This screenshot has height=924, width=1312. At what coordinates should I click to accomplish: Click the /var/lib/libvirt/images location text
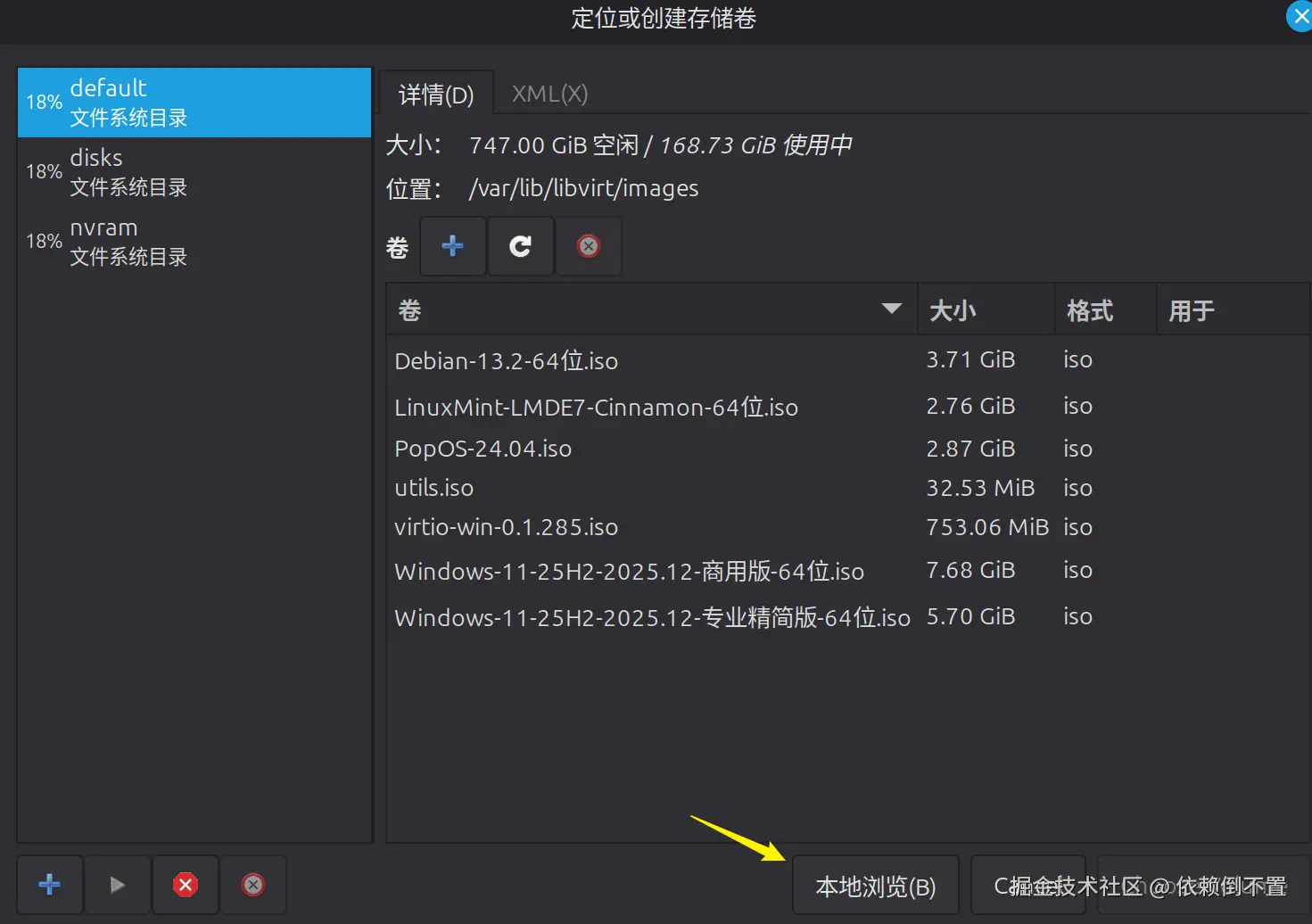(x=584, y=188)
